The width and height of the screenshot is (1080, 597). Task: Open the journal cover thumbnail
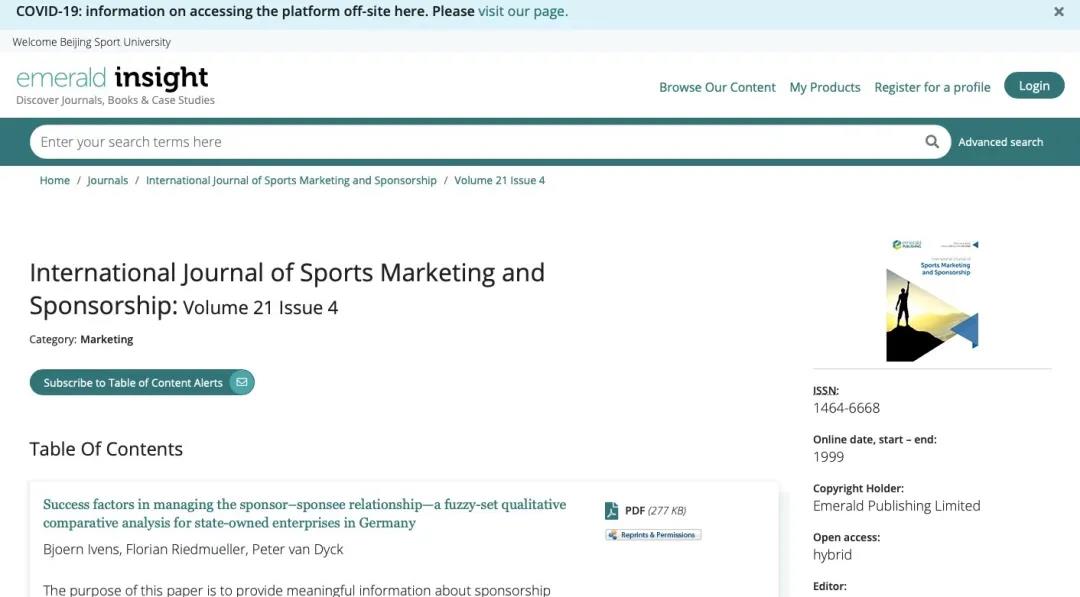pyautogui.click(x=932, y=300)
